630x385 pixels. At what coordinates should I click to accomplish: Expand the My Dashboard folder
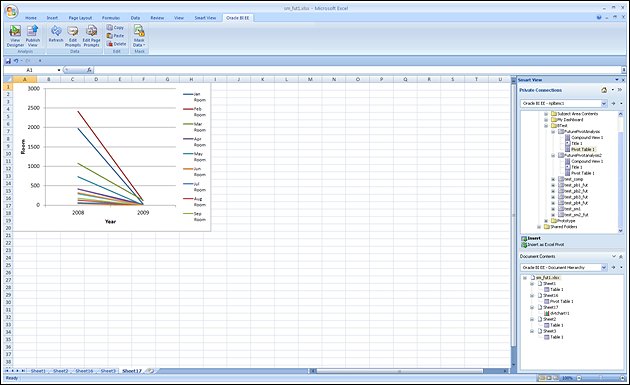point(546,120)
